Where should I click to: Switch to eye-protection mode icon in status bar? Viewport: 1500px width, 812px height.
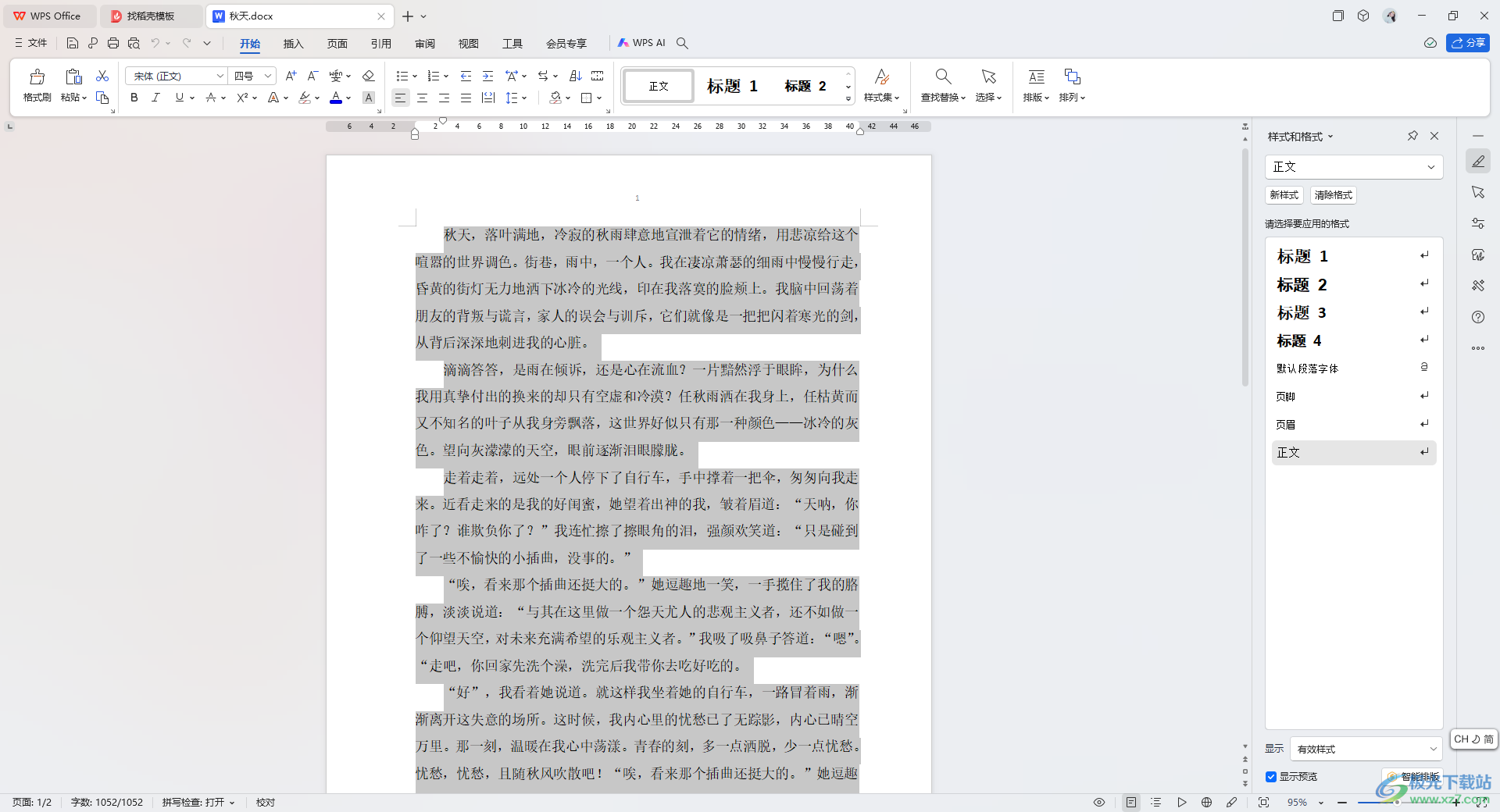(1099, 802)
